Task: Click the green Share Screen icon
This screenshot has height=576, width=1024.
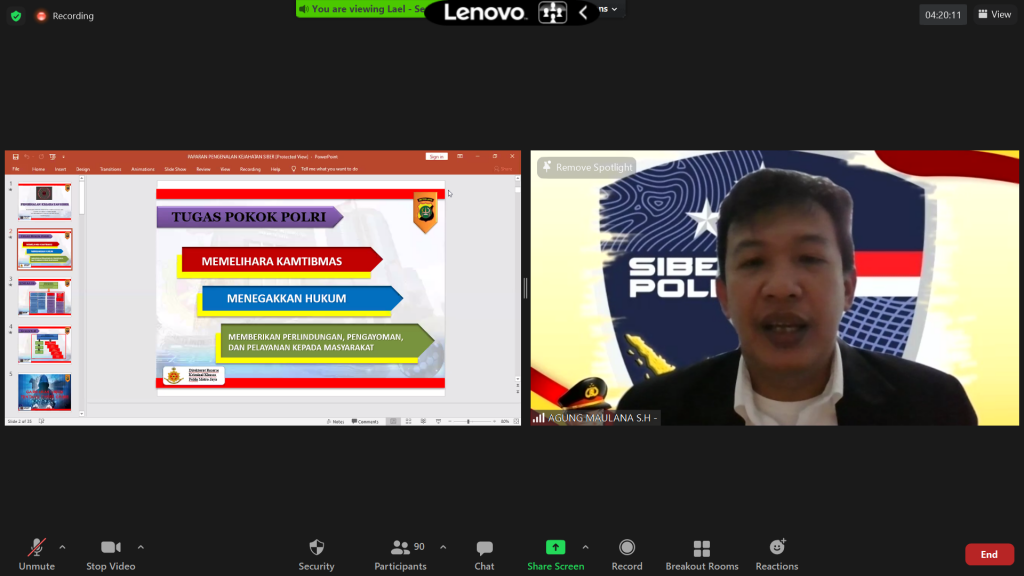Action: [x=555, y=547]
